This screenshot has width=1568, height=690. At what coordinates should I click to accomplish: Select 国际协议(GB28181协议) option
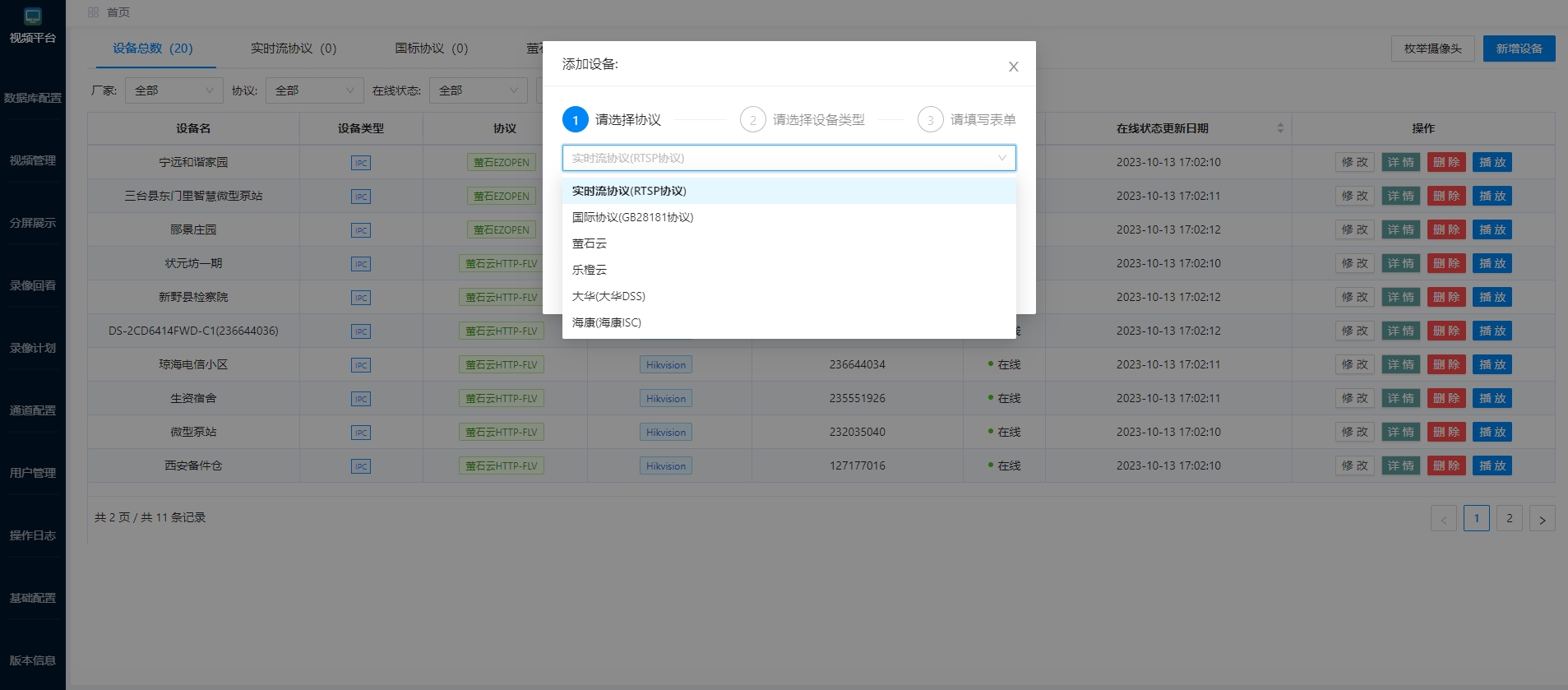[x=789, y=217]
